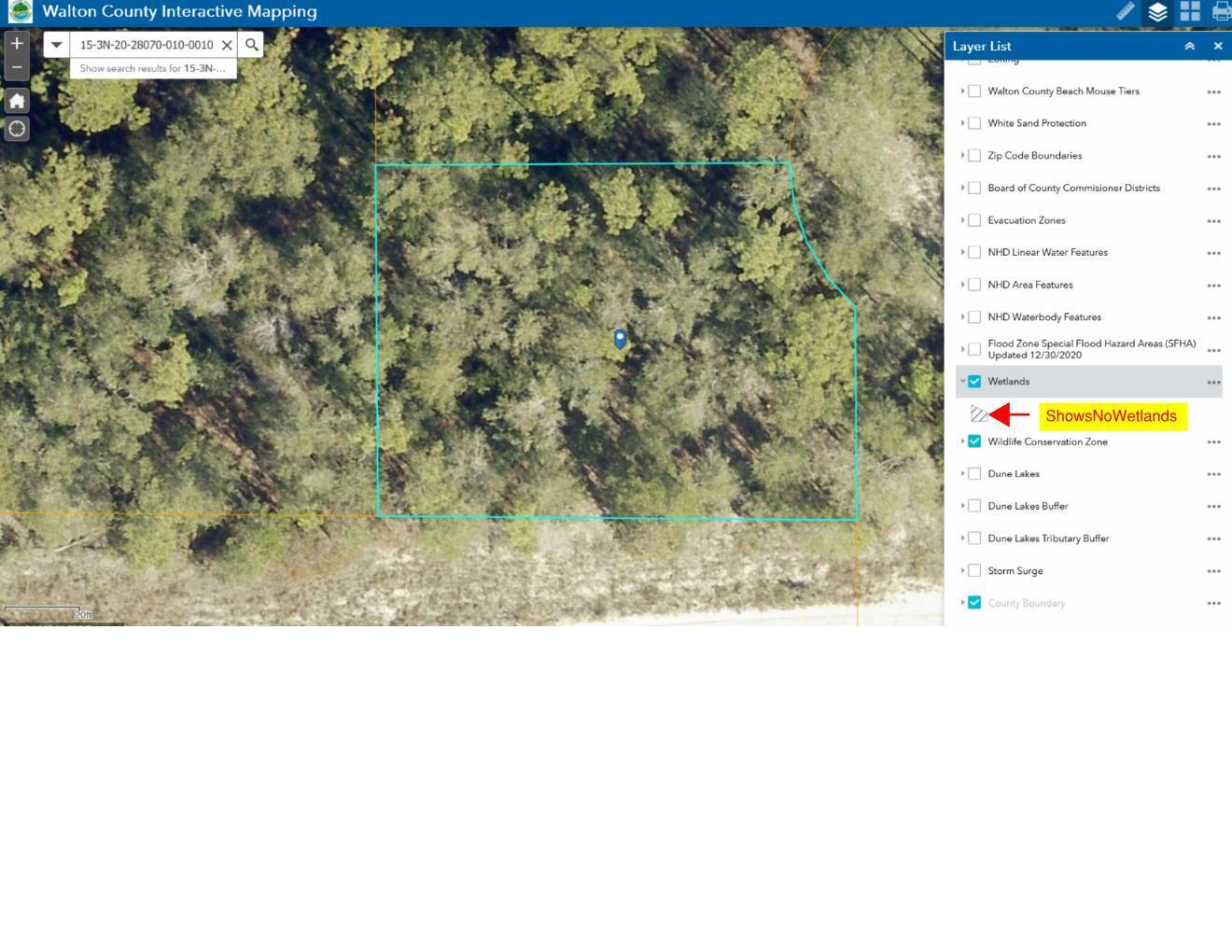Click Show search results for 15-3N suggestion
Viewport: 1232px width, 952px height.
153,67
